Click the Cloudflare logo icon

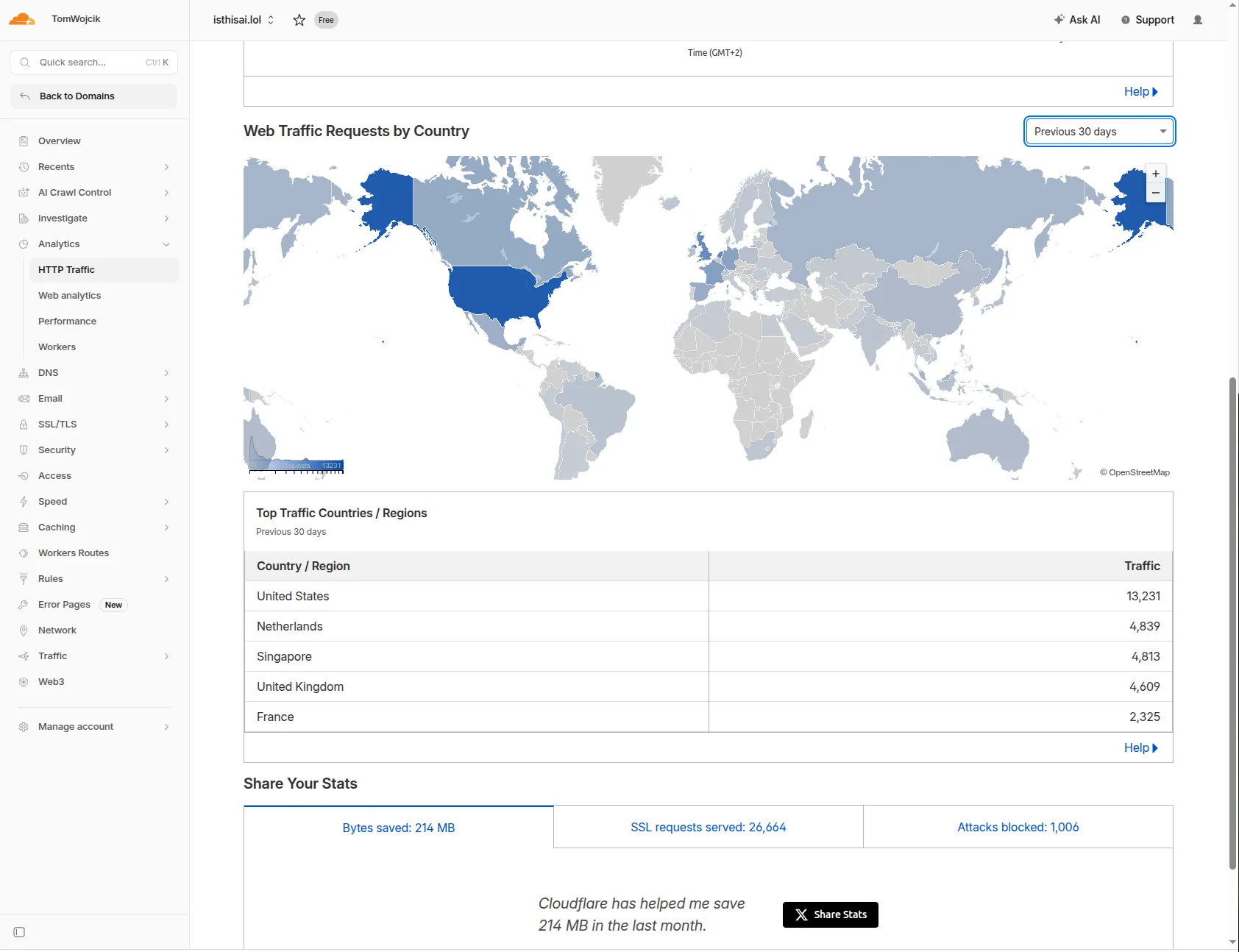pyautogui.click(x=22, y=19)
